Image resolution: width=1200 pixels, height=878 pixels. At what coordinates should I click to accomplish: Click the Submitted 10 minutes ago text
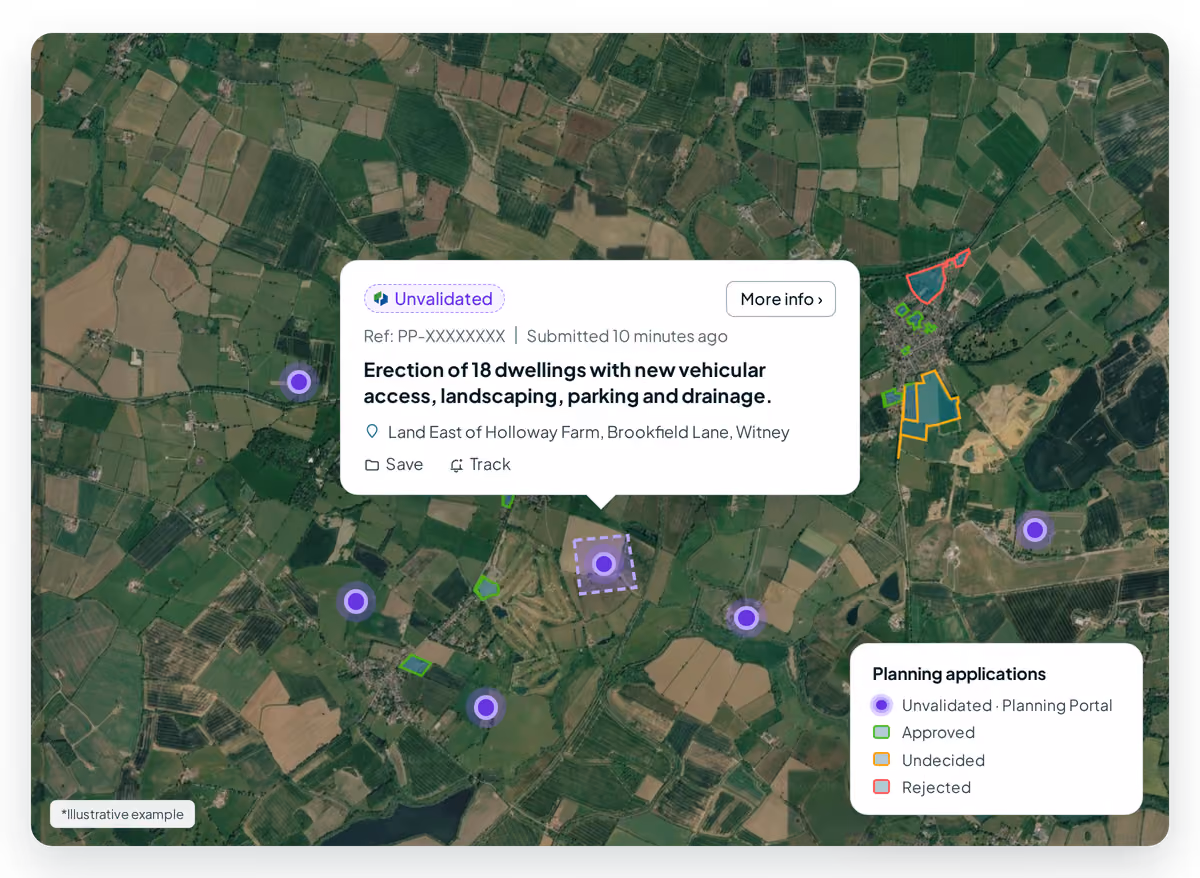(627, 336)
